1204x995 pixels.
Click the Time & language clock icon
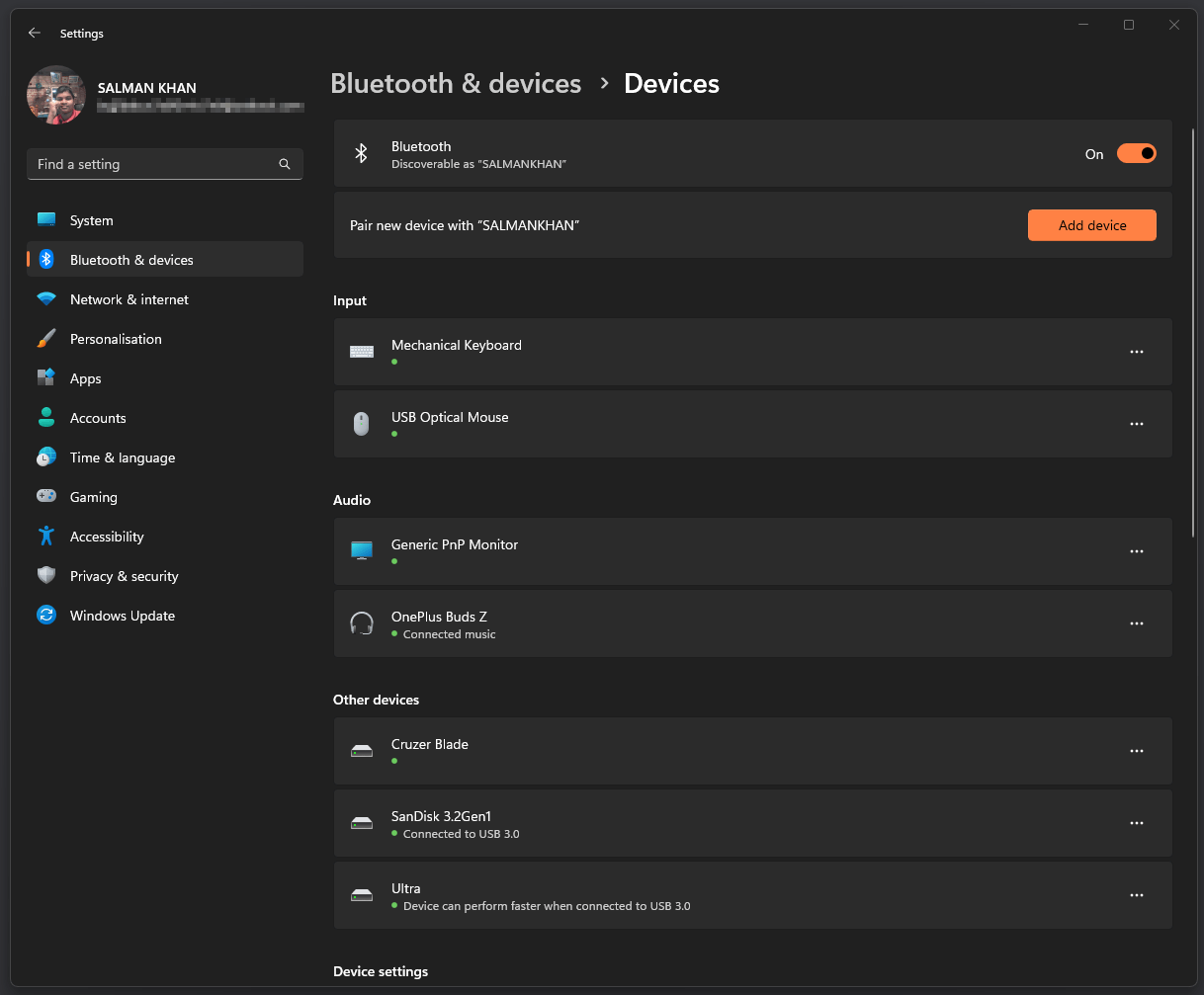(x=46, y=456)
